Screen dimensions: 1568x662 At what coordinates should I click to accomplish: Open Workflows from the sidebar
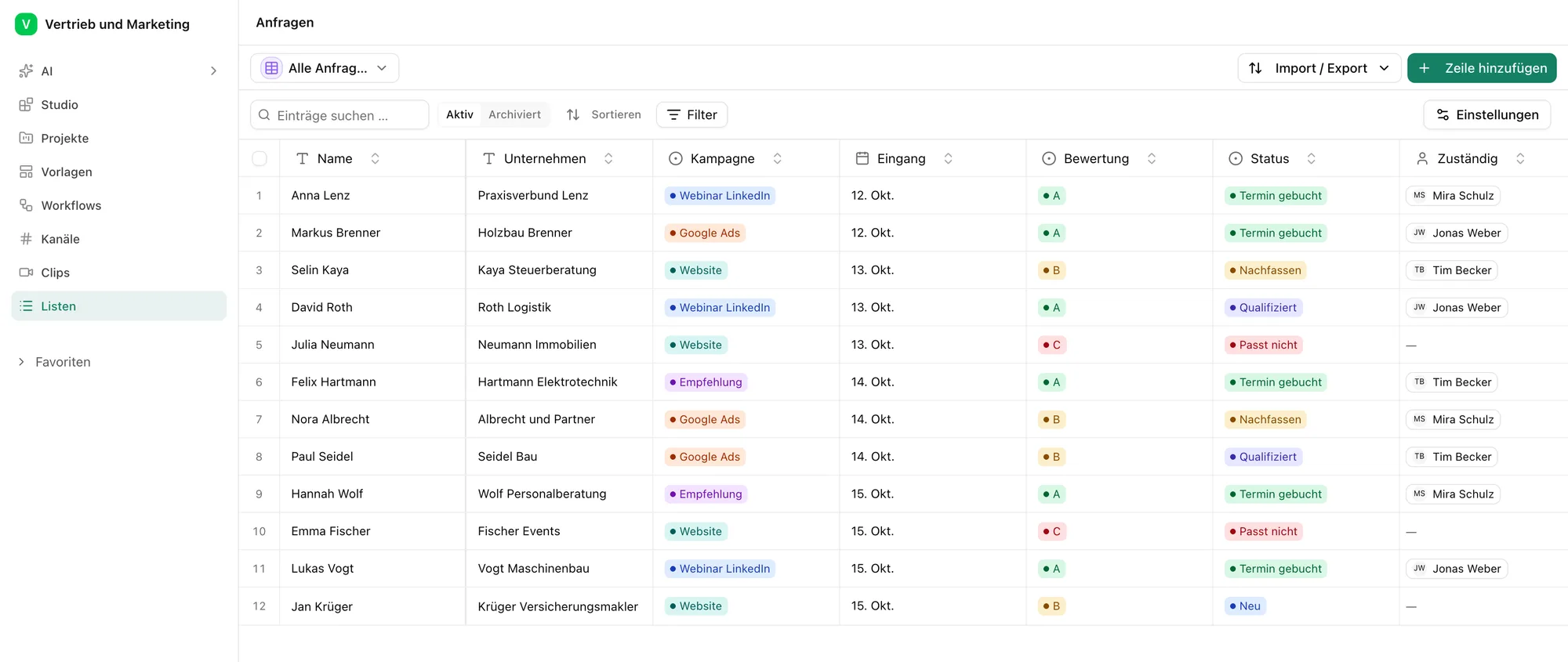(x=118, y=206)
